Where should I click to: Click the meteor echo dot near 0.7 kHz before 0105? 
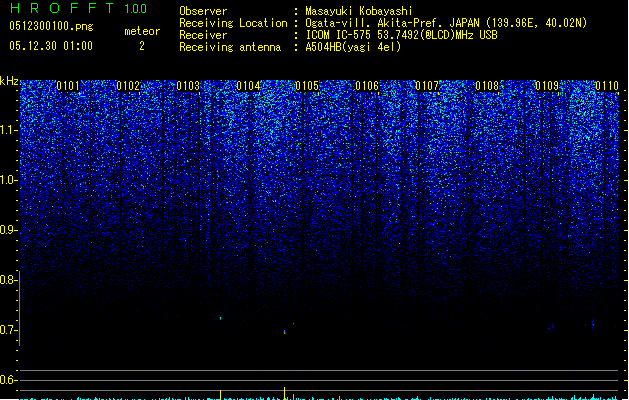(284, 332)
